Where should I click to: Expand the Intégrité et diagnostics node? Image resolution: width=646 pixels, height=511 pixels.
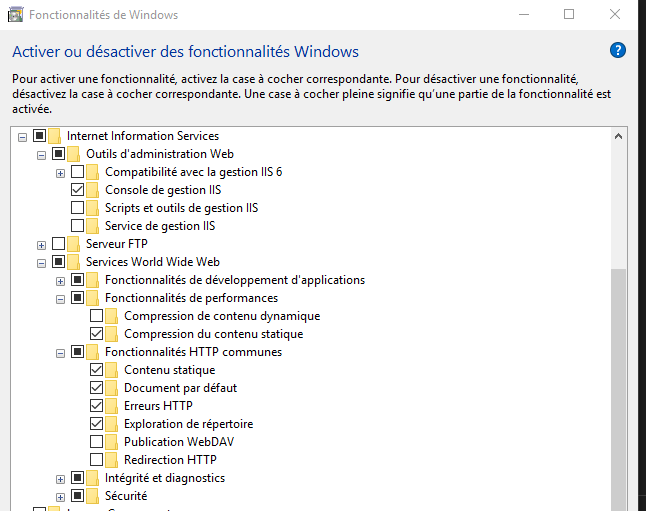pyautogui.click(x=60, y=478)
